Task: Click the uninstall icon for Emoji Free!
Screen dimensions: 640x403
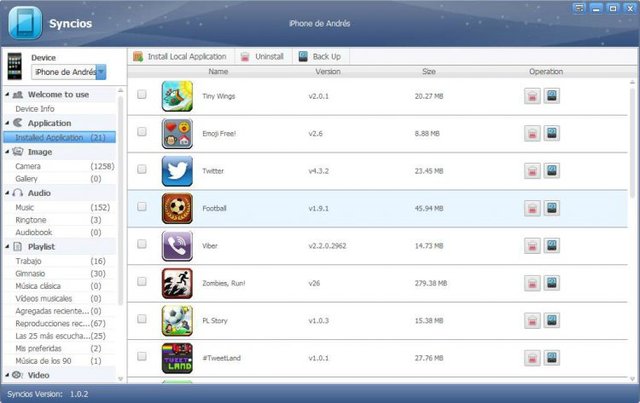Action: [x=532, y=134]
